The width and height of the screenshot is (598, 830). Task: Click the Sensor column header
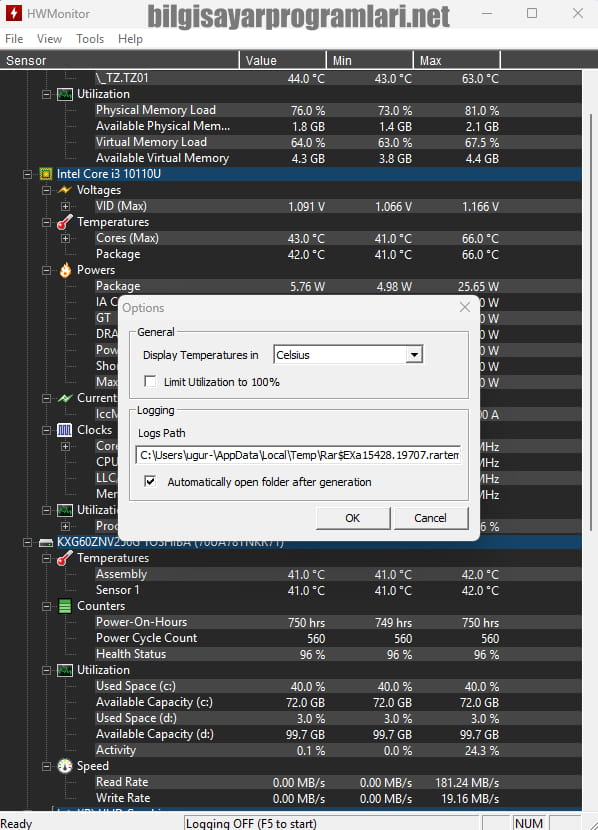[120, 60]
